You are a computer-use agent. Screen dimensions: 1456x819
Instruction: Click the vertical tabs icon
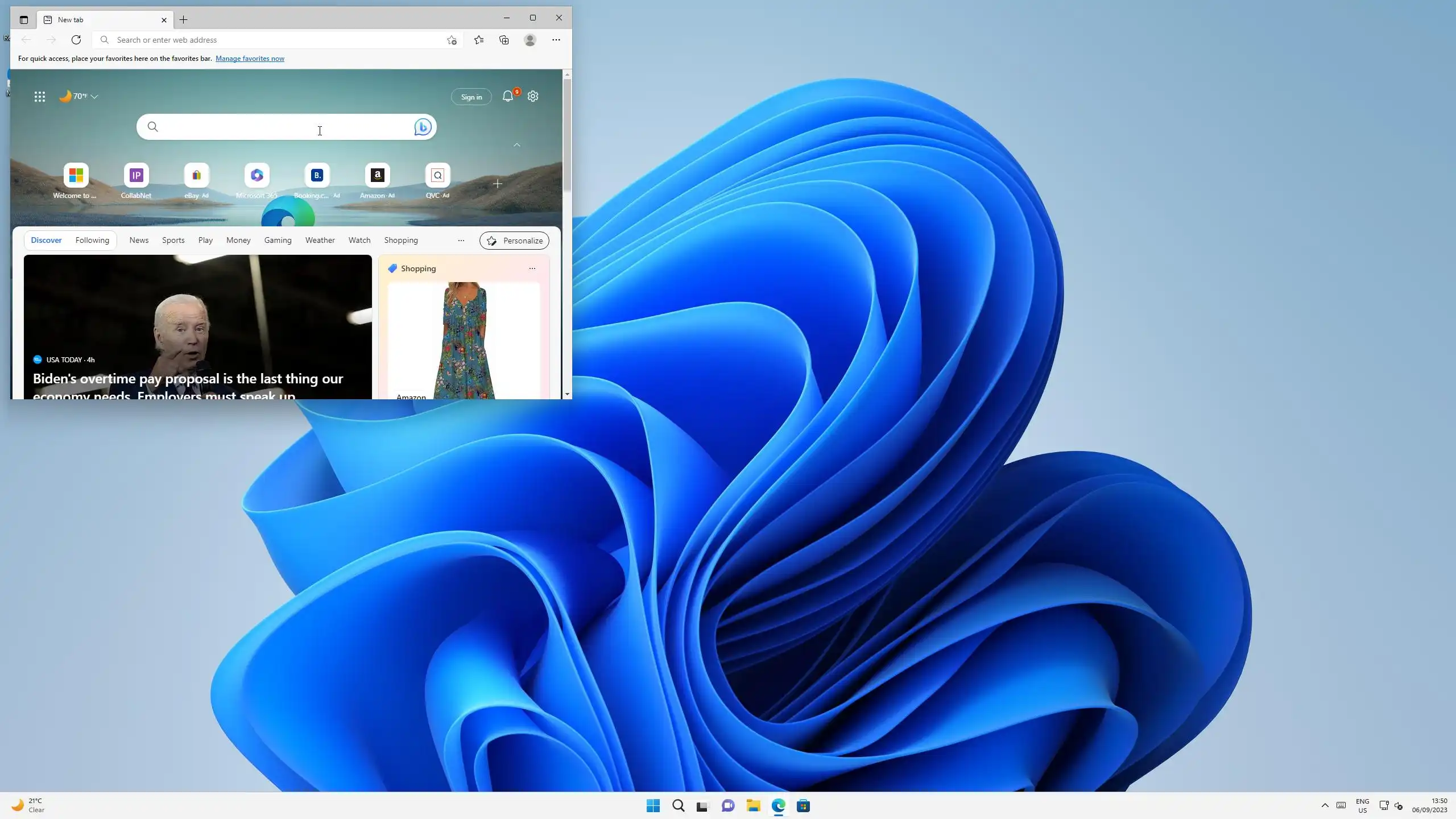pos(23,20)
